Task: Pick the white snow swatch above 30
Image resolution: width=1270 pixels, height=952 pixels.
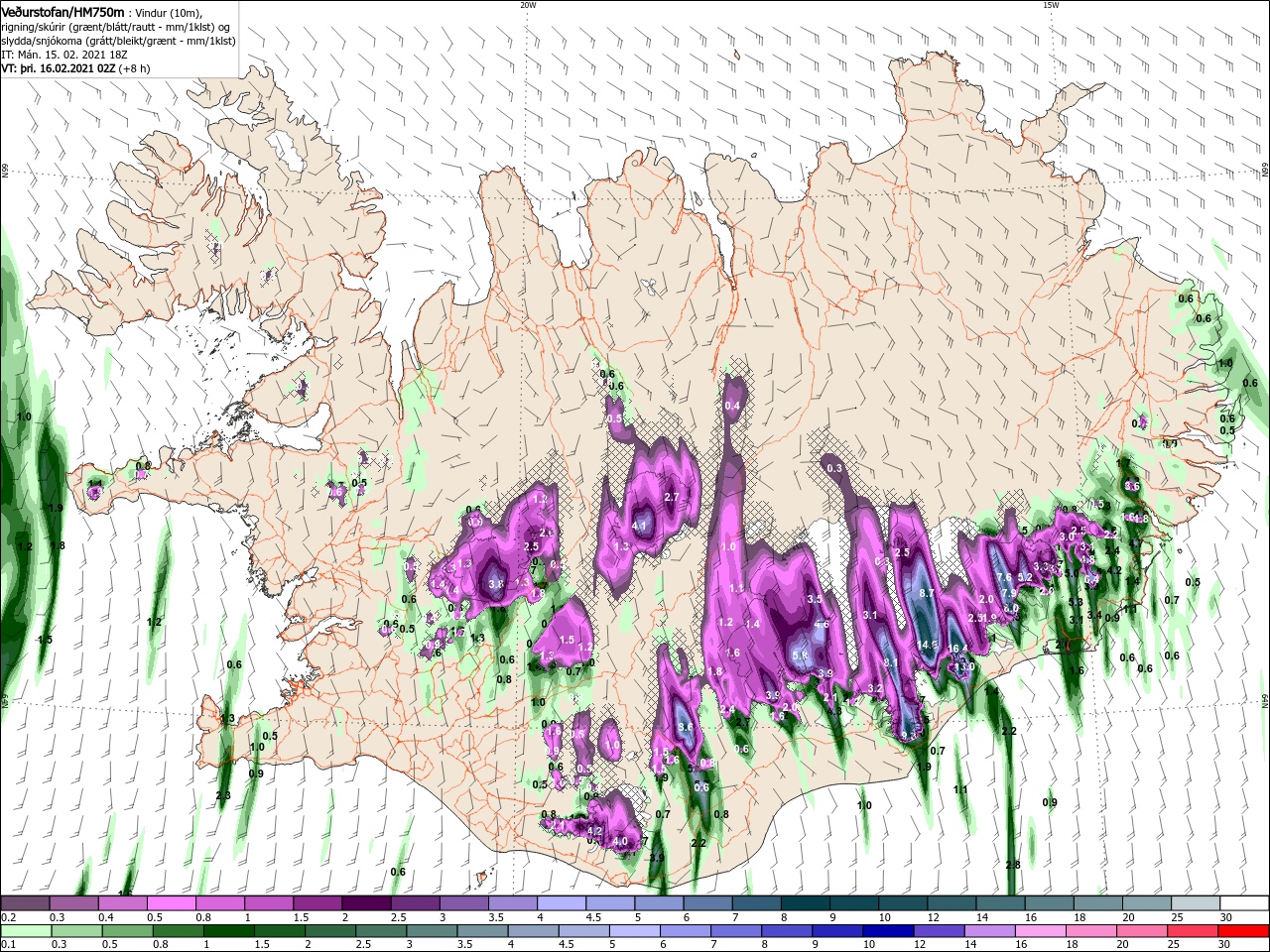Action: [1244, 903]
